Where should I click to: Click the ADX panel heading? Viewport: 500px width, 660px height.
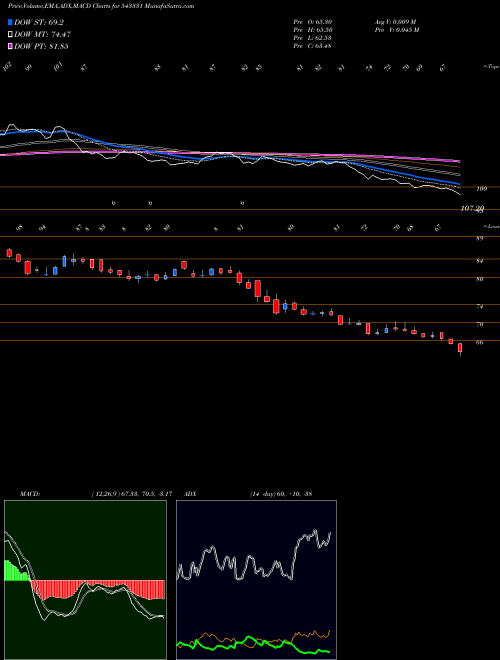tap(191, 494)
